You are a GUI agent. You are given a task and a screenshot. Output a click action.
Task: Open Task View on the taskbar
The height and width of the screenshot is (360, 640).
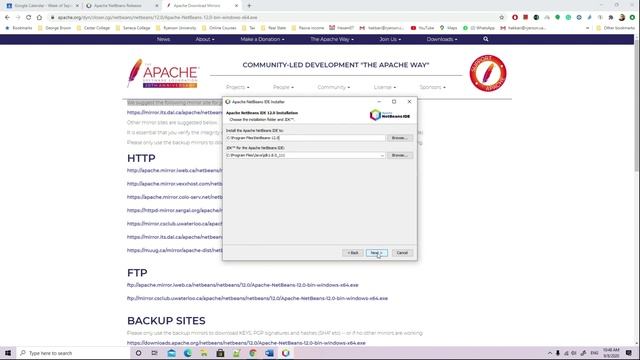click(154, 353)
